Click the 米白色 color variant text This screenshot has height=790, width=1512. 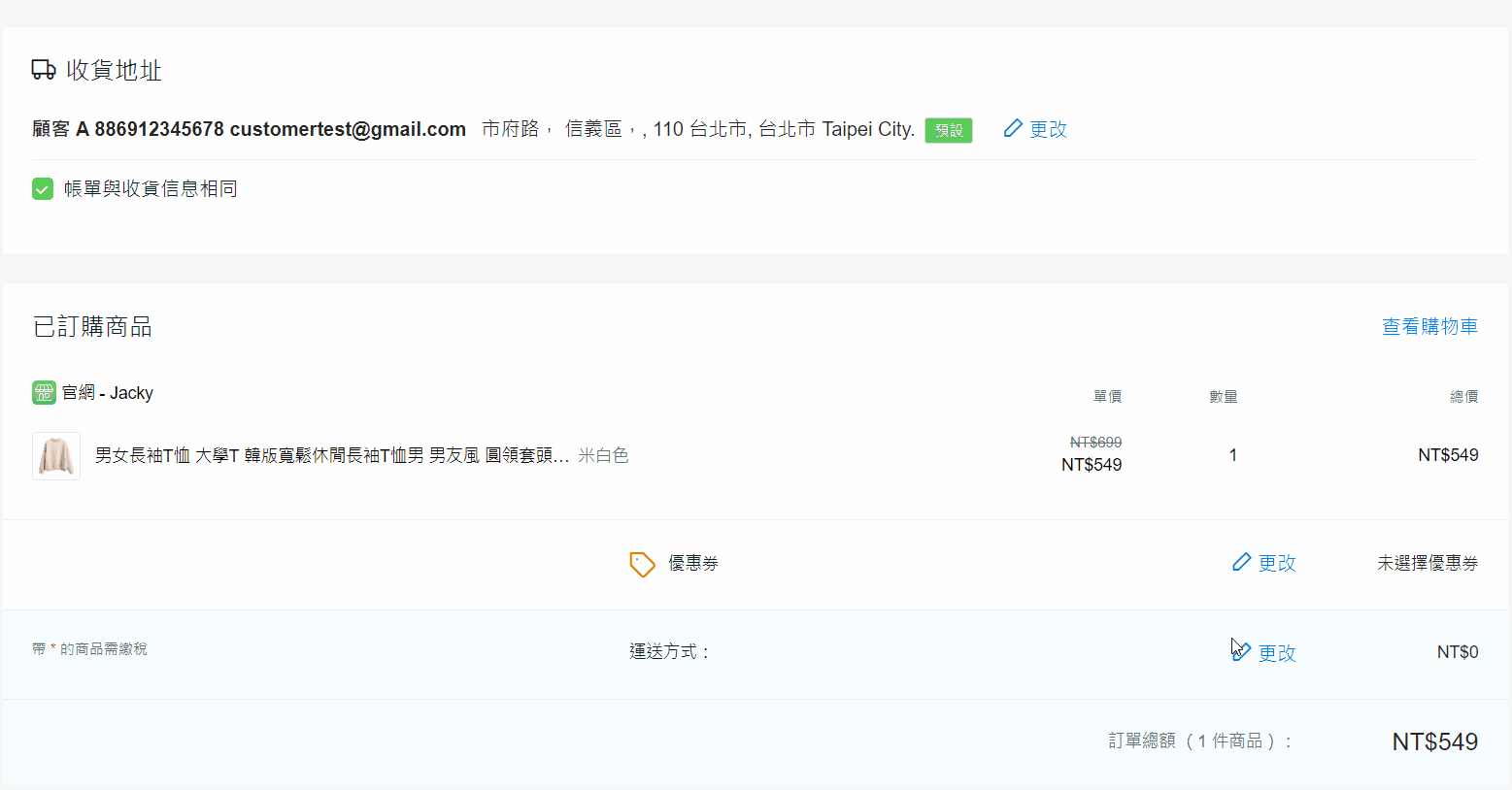click(604, 455)
